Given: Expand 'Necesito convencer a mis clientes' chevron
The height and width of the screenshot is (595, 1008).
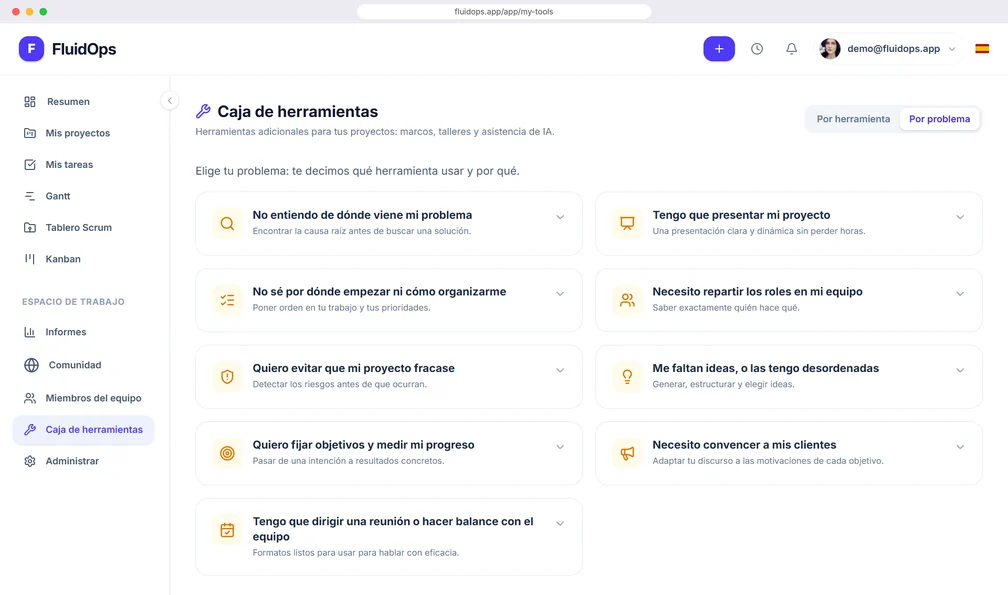Looking at the screenshot, I should tap(960, 447).
